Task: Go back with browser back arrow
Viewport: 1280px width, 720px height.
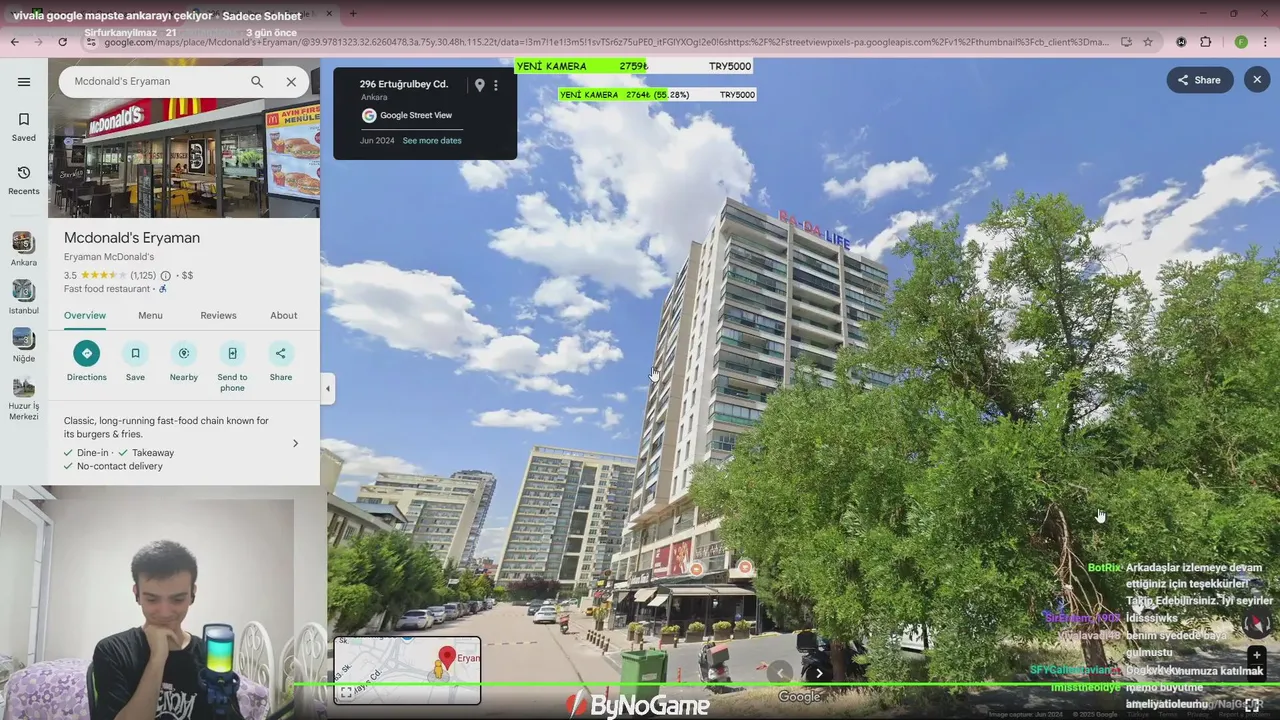Action: [14, 42]
